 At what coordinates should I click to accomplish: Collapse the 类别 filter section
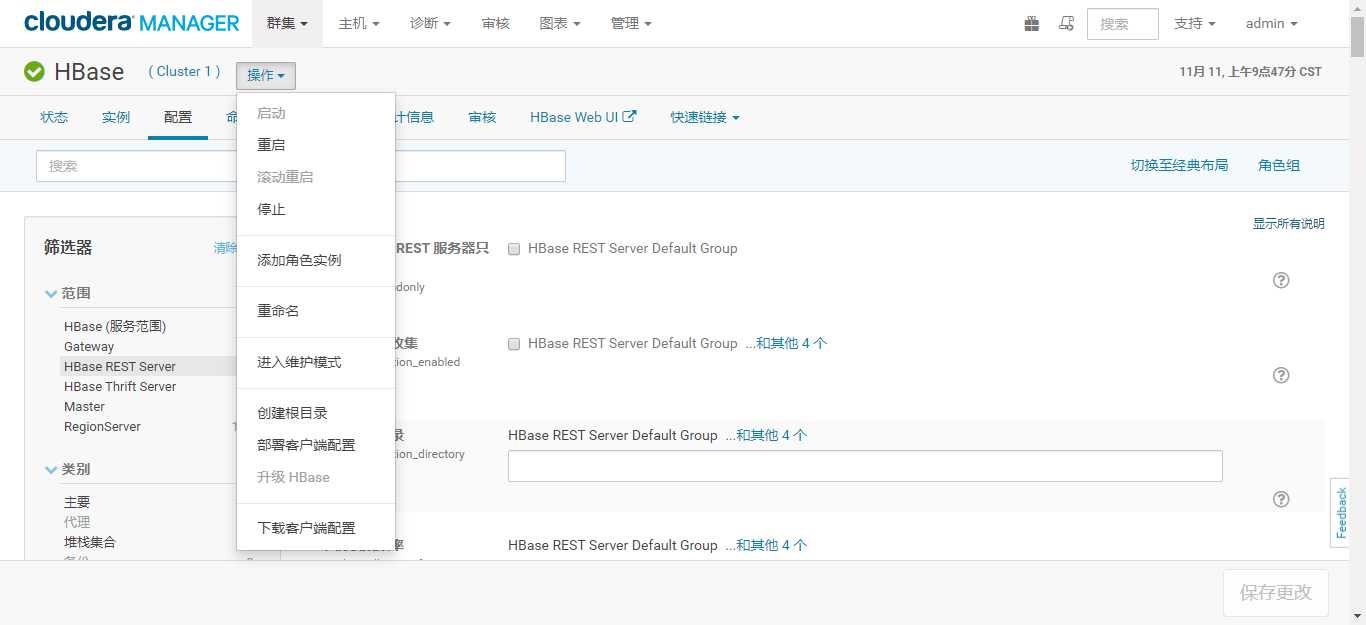[x=68, y=469]
